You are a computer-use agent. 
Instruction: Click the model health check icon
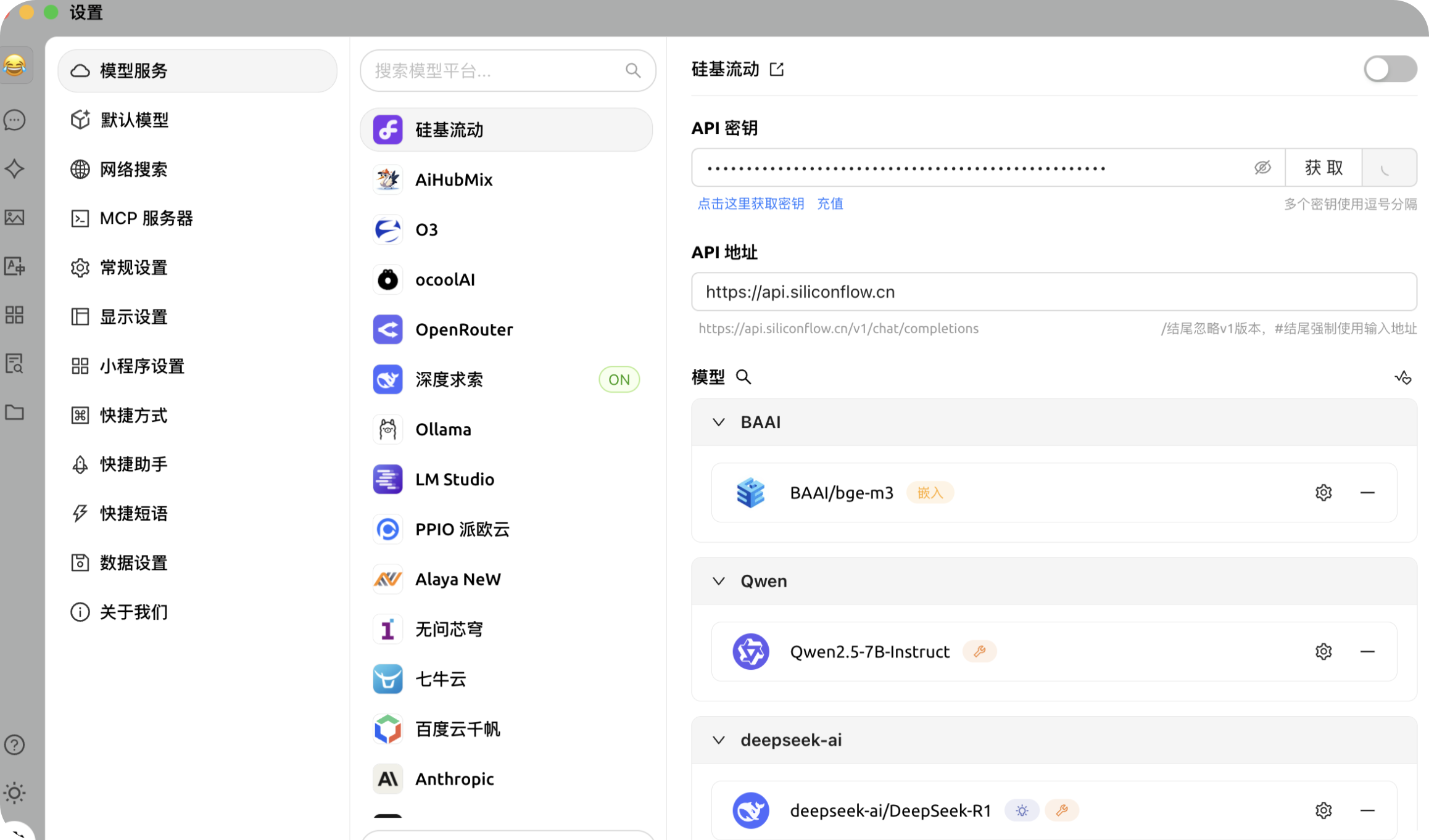click(x=1402, y=377)
